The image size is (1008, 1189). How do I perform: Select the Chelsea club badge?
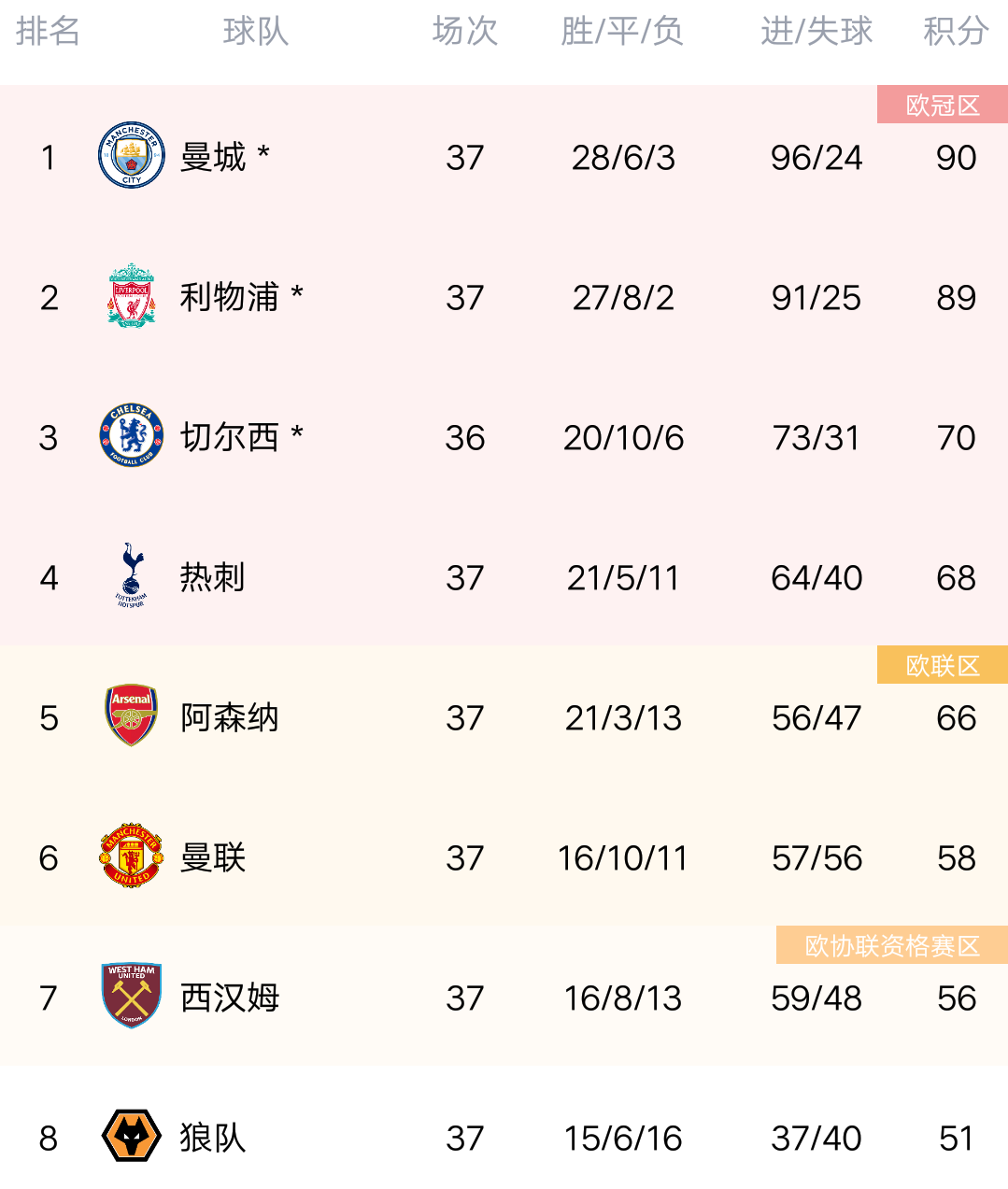coord(132,435)
